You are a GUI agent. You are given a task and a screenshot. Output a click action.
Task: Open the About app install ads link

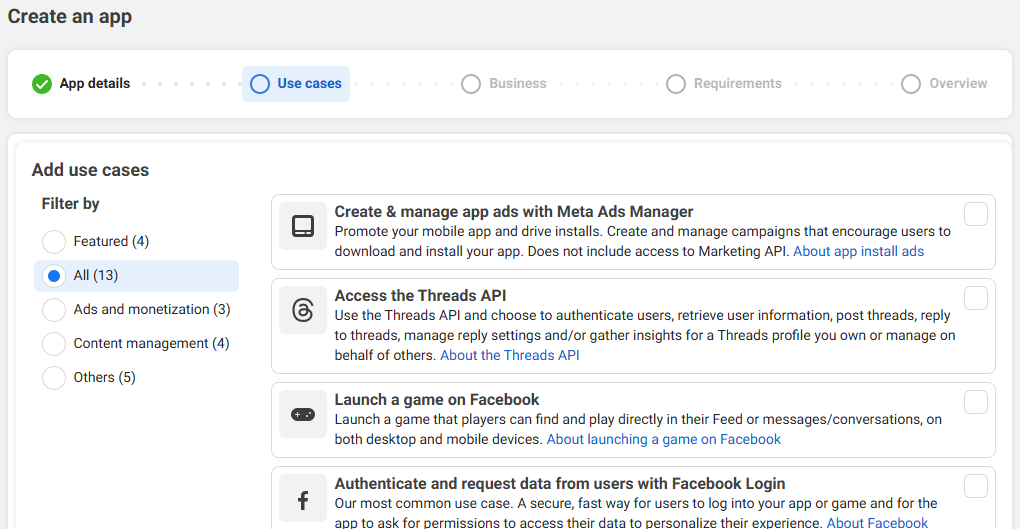[858, 251]
